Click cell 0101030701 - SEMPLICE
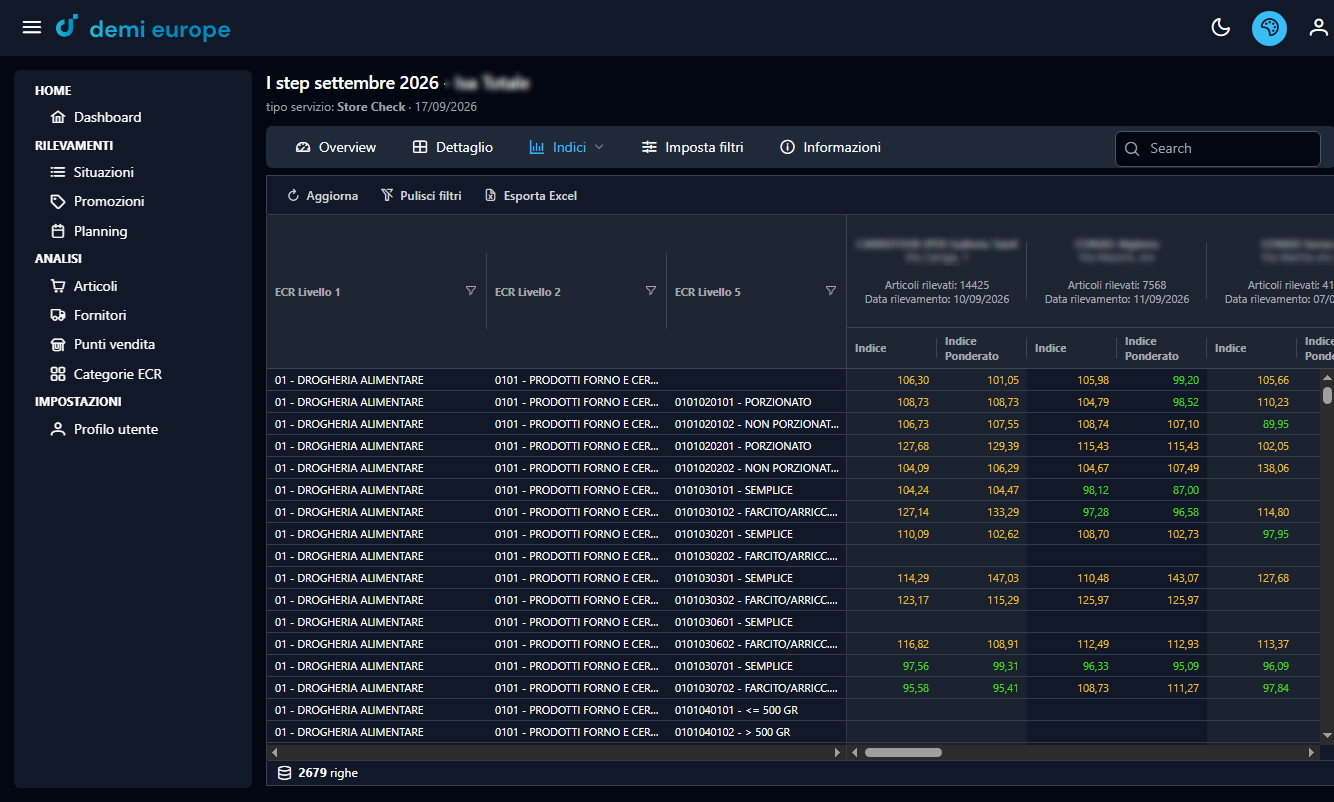This screenshot has width=1334, height=802. pyautogui.click(x=734, y=666)
